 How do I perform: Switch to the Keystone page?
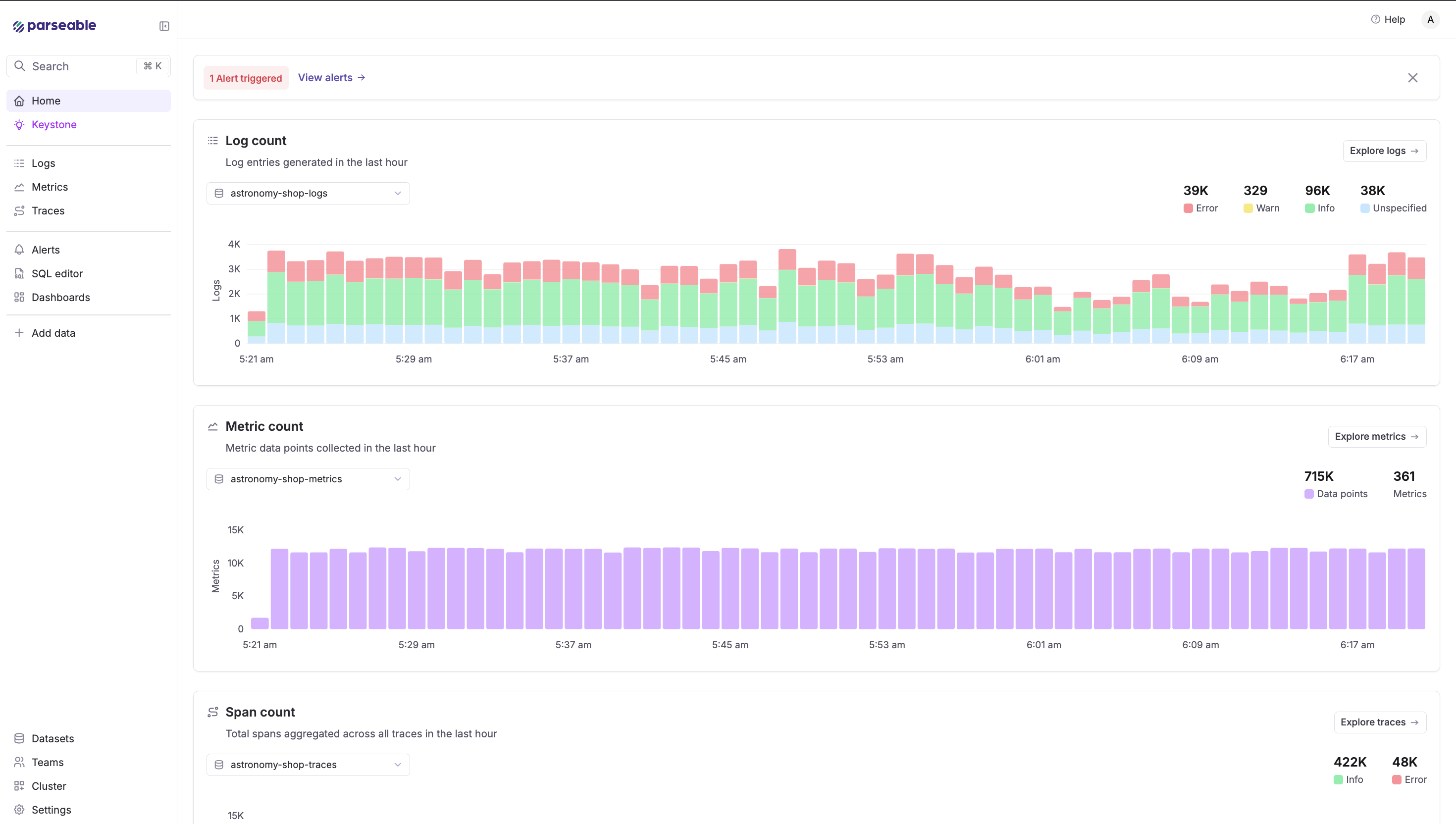point(54,124)
